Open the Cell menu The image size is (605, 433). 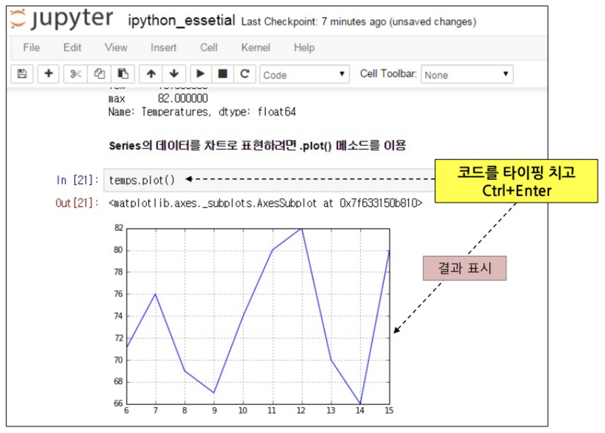coord(209,47)
